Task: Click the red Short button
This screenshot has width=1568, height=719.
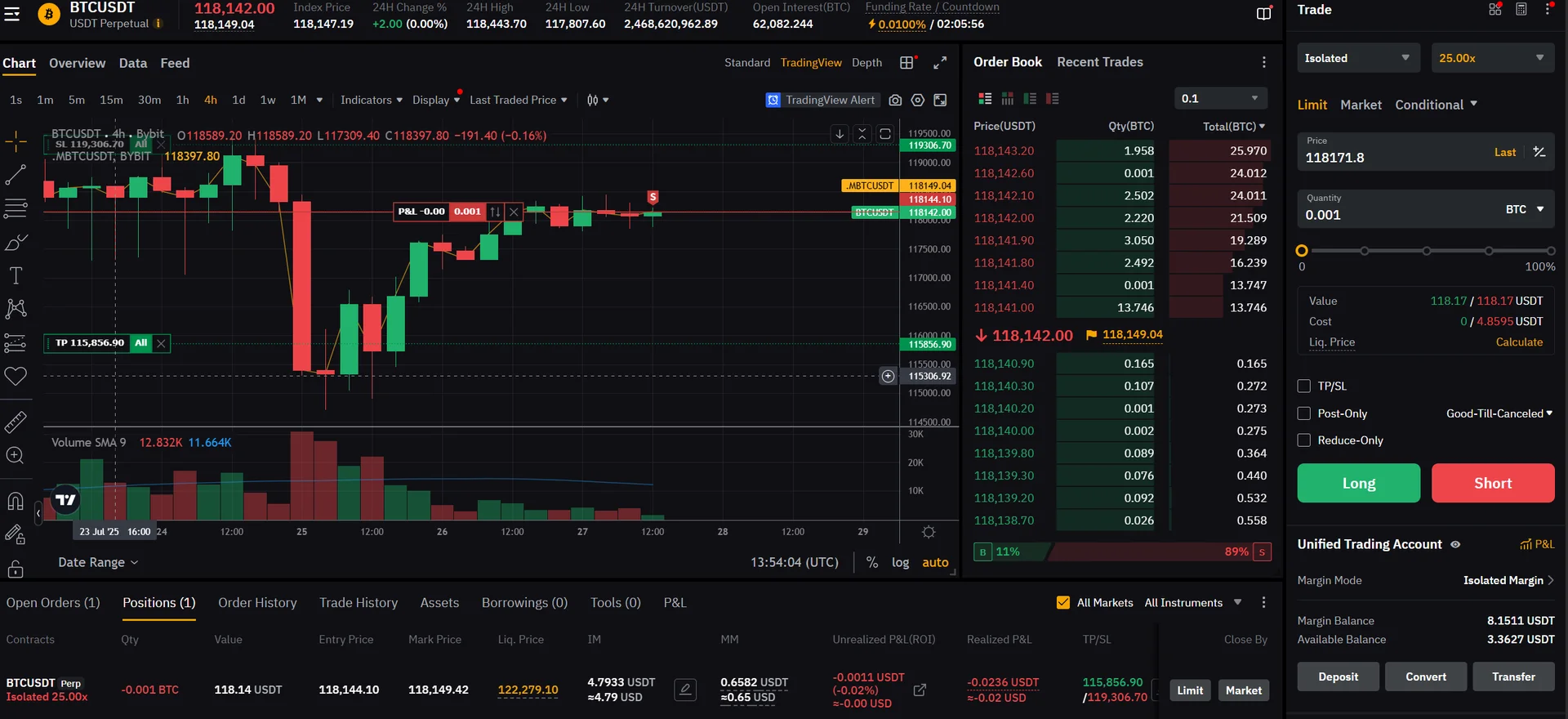Action: click(1493, 483)
